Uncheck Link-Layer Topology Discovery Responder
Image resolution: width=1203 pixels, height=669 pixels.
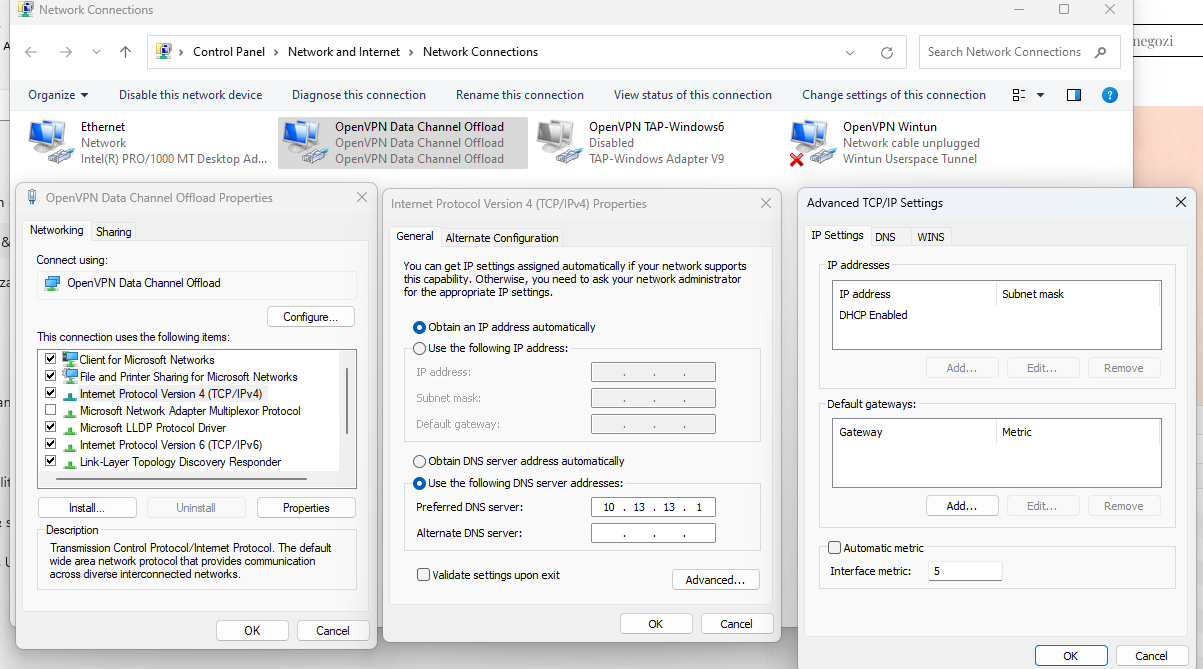pyautogui.click(x=50, y=461)
